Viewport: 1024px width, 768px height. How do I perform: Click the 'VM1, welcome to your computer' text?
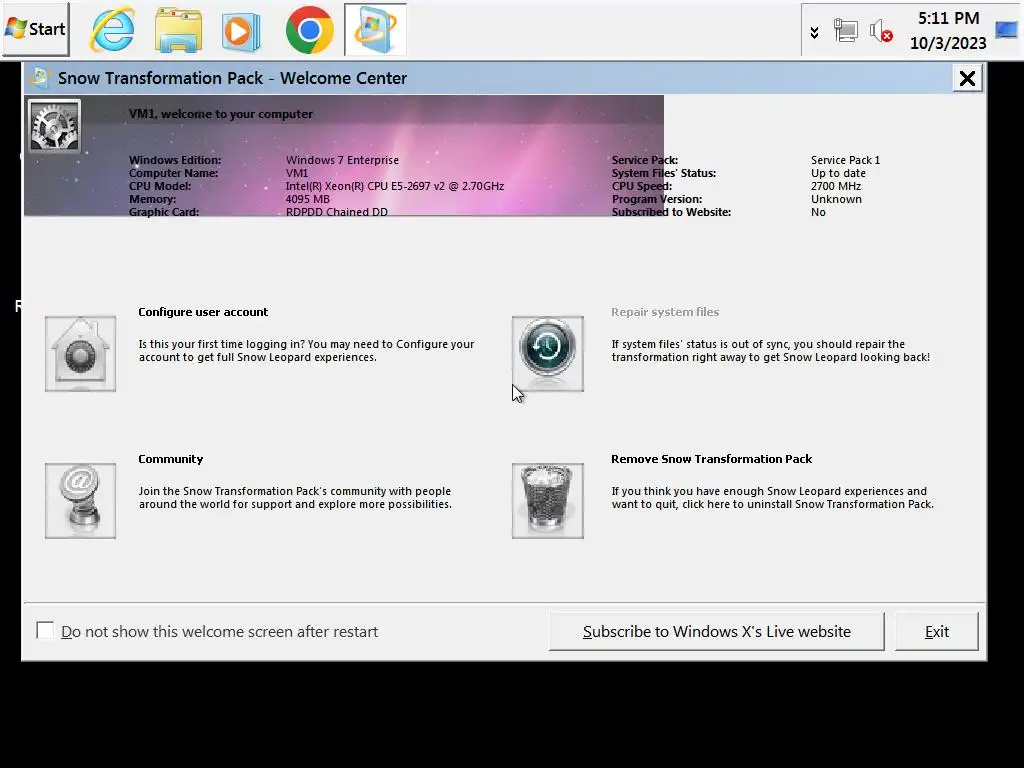coord(221,114)
